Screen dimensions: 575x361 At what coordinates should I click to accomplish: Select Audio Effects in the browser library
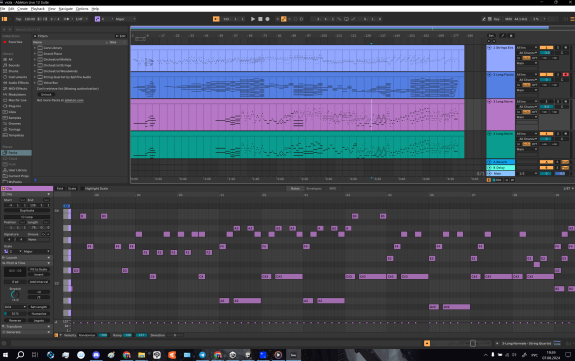click(18, 83)
